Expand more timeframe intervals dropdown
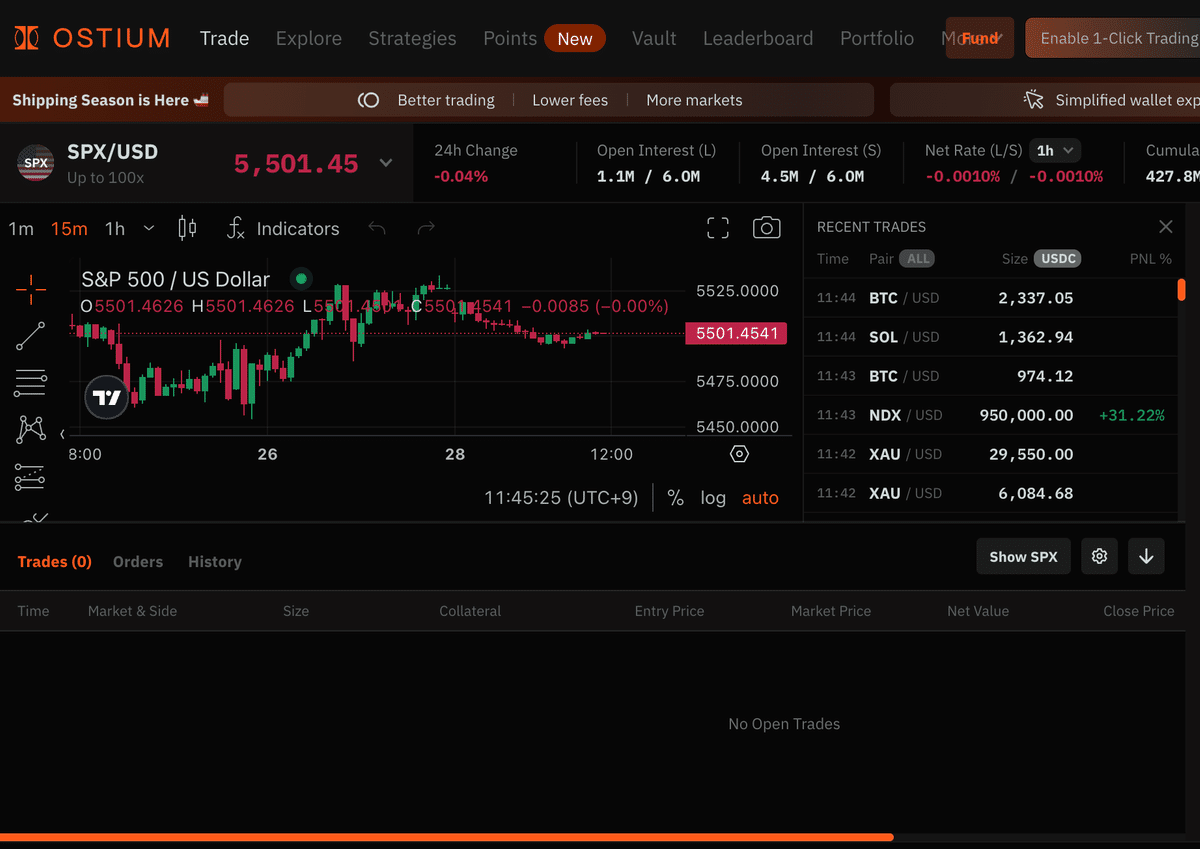 (x=149, y=228)
